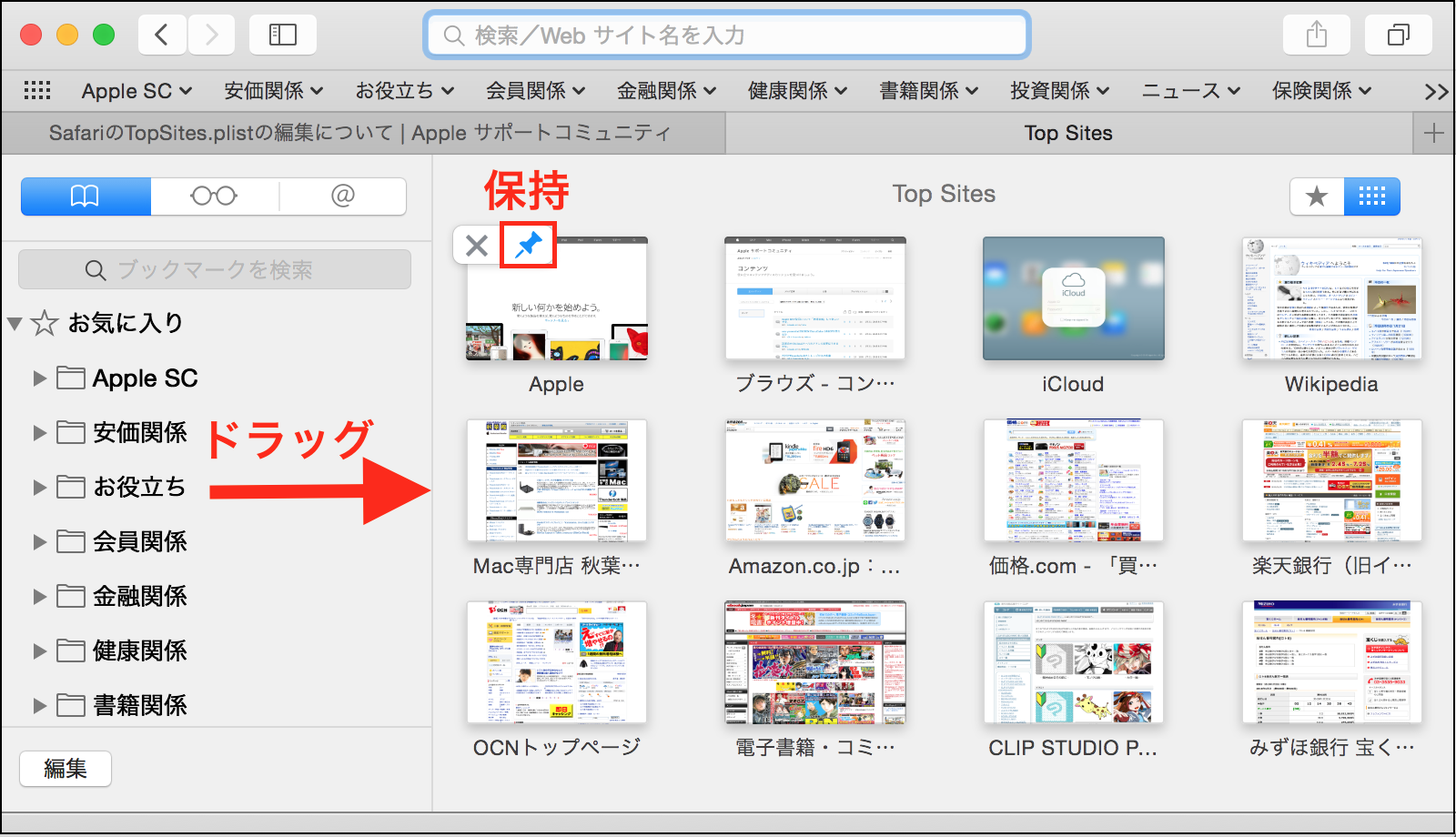Open the Apple top site thumbnail

pyautogui.click(x=557, y=298)
